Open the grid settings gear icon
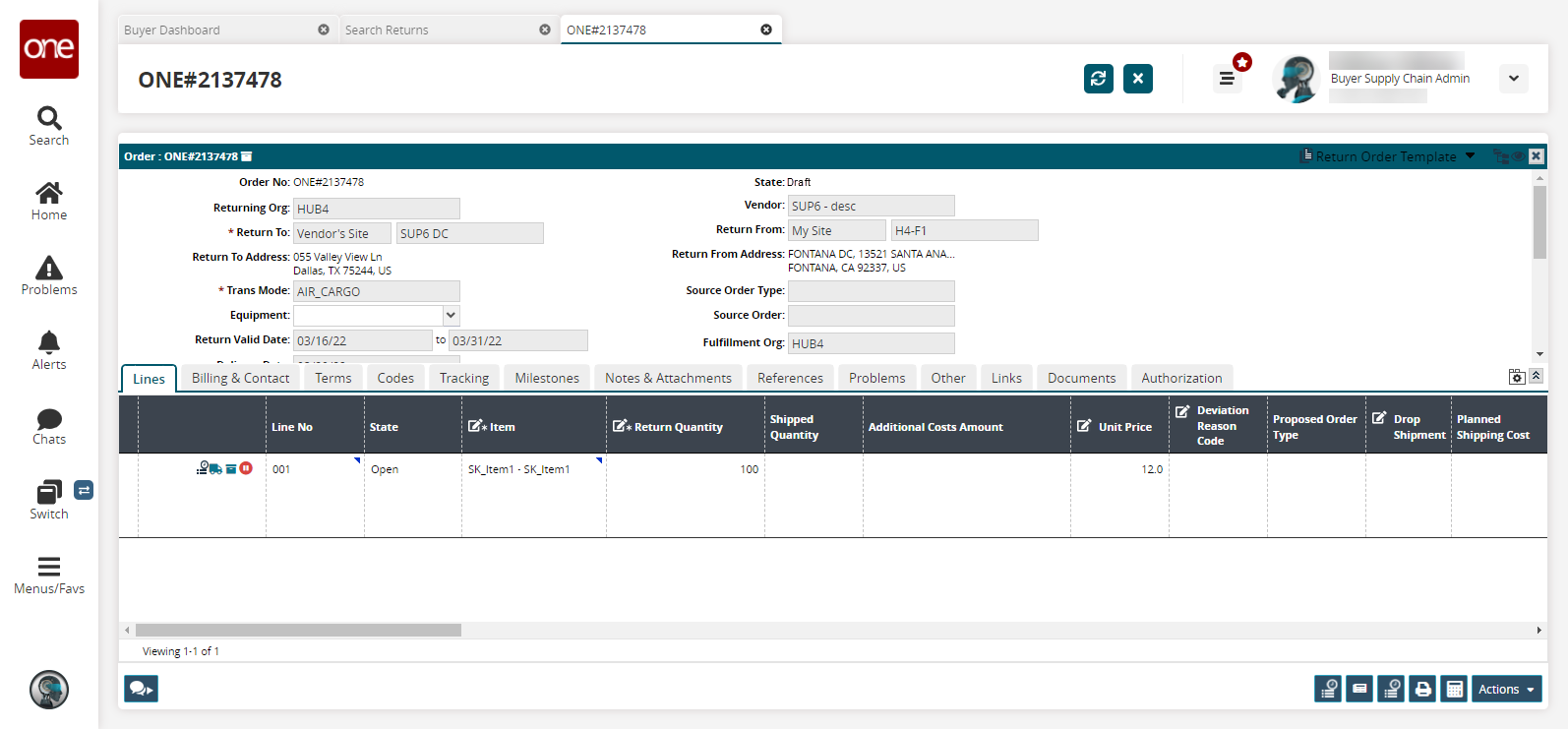Image resolution: width=1568 pixels, height=729 pixels. tap(1517, 377)
